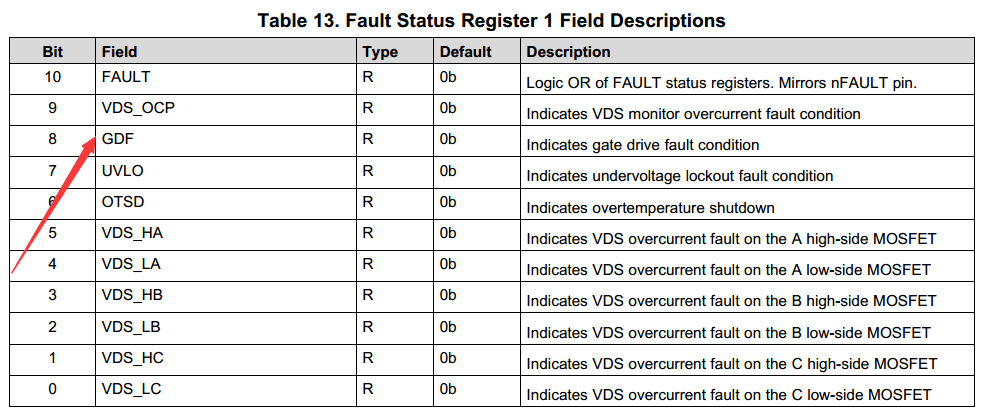Click the Table 13 title text
Screen dimensions: 988x413
click(491, 20)
